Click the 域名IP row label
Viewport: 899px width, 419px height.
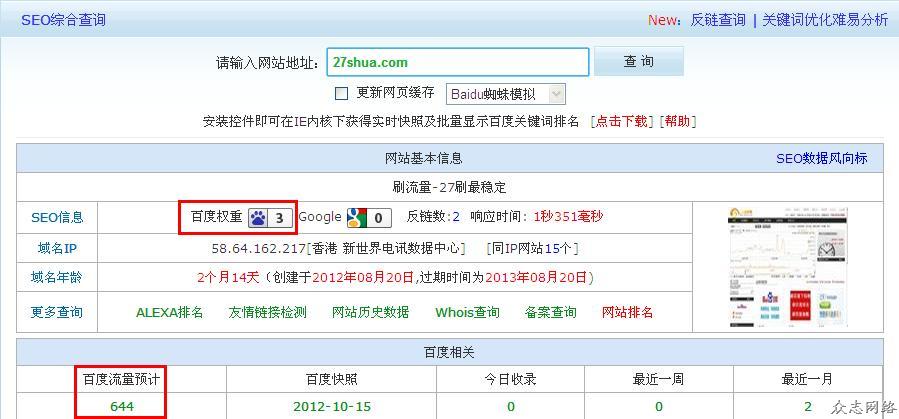[x=57, y=249]
